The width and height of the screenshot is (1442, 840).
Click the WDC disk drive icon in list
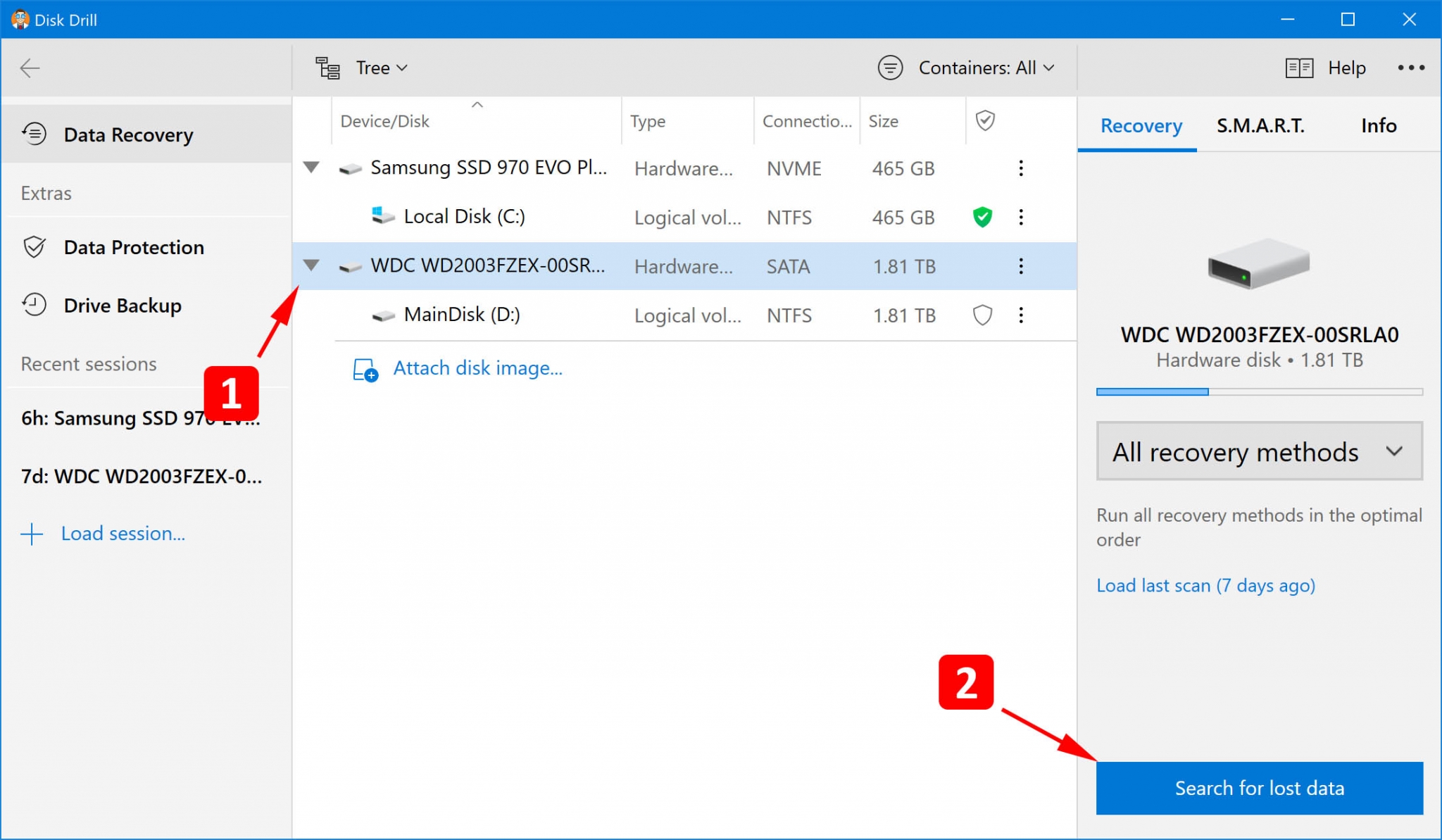350,267
